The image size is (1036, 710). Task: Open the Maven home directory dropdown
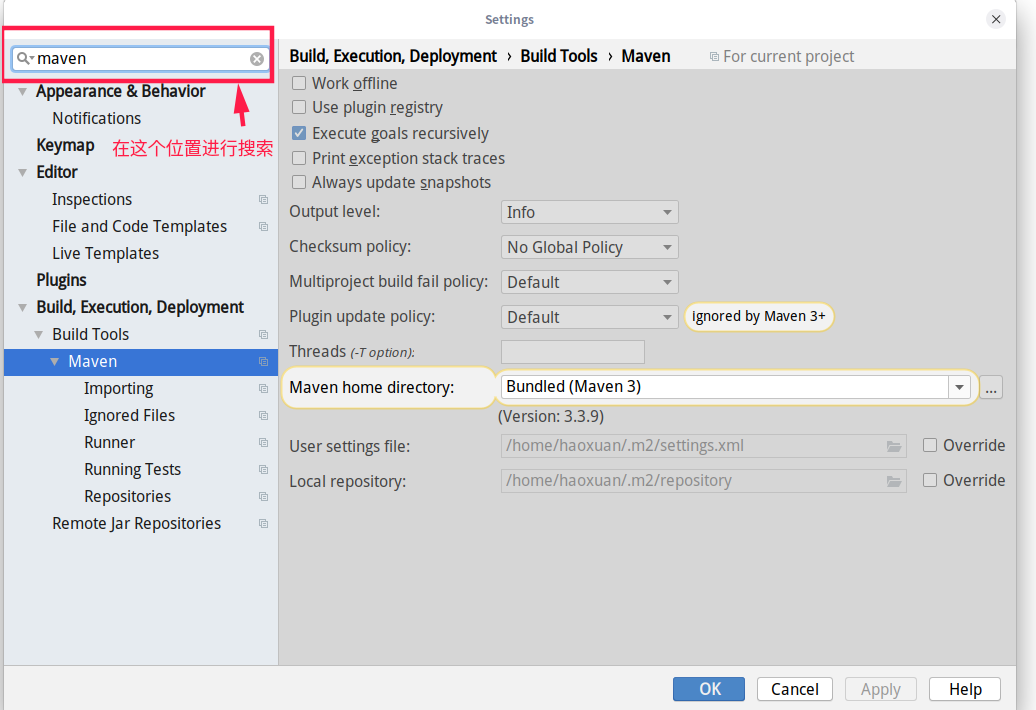click(958, 387)
